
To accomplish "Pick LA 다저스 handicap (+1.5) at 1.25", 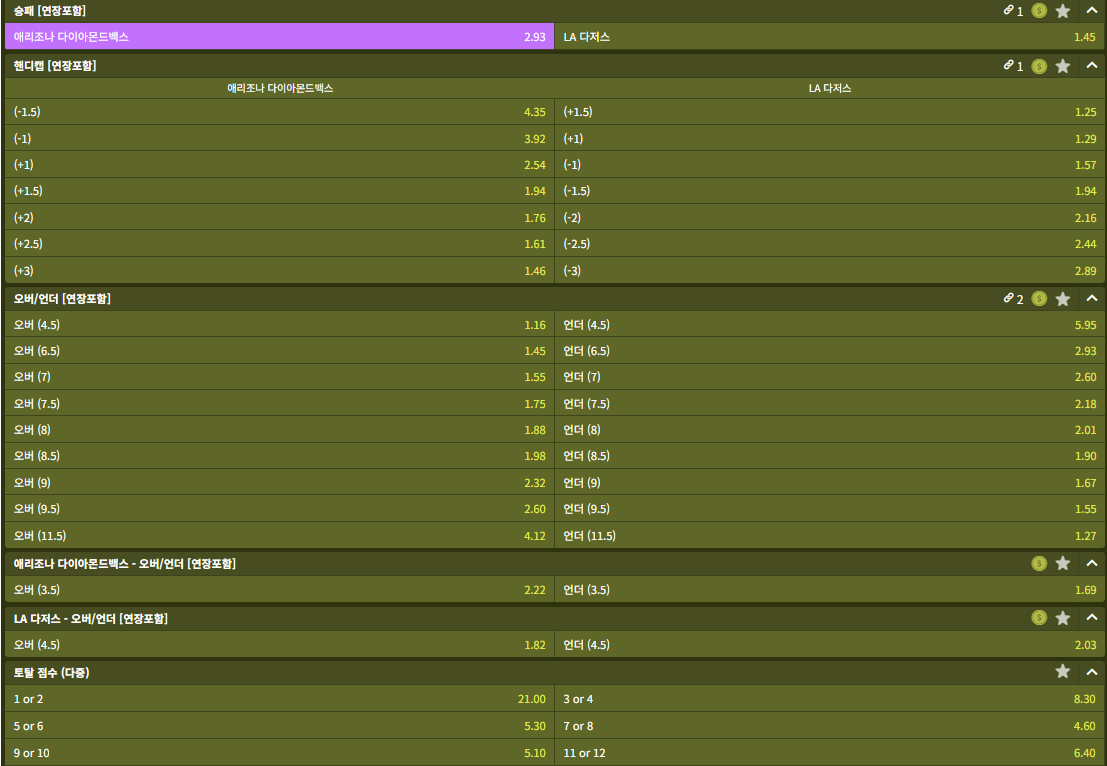I will point(830,112).
